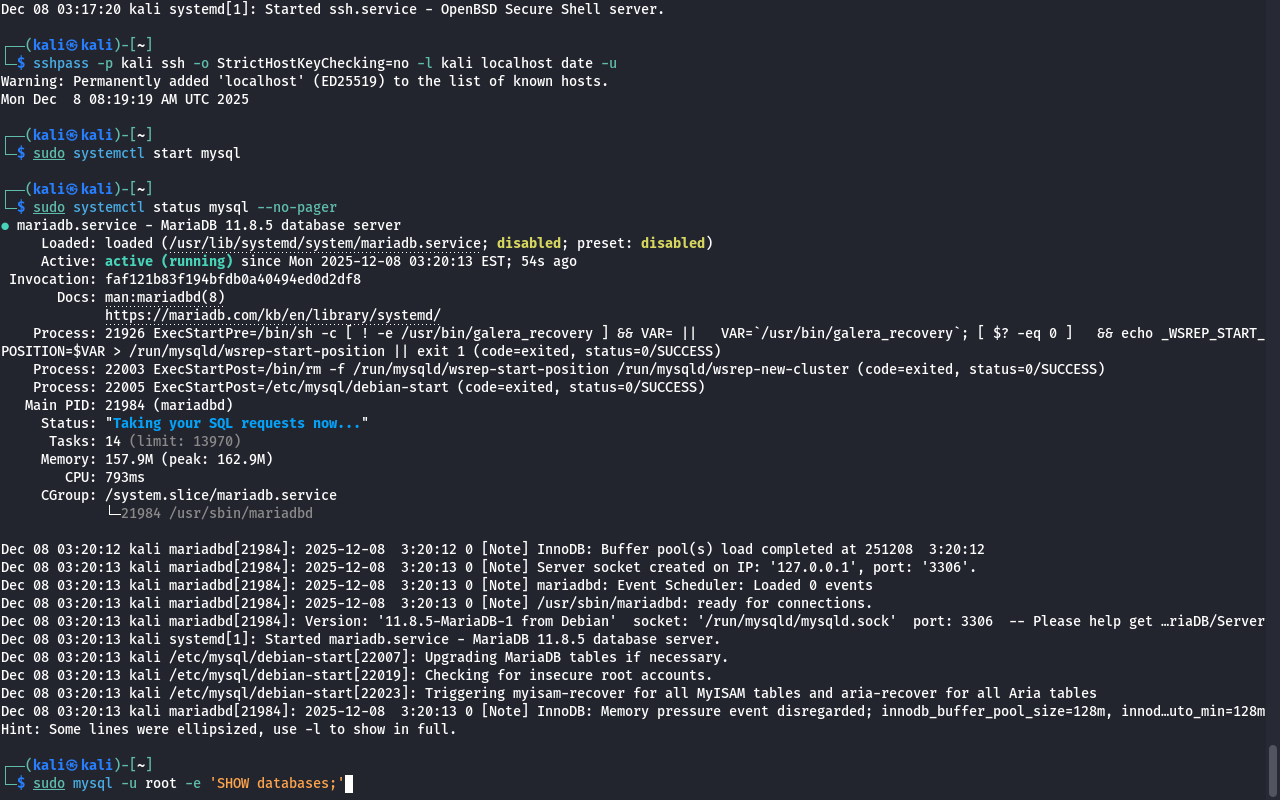The image size is (1280, 800).
Task: Click the yellow 'disabled' after 'preset:'
Action: 672,243
